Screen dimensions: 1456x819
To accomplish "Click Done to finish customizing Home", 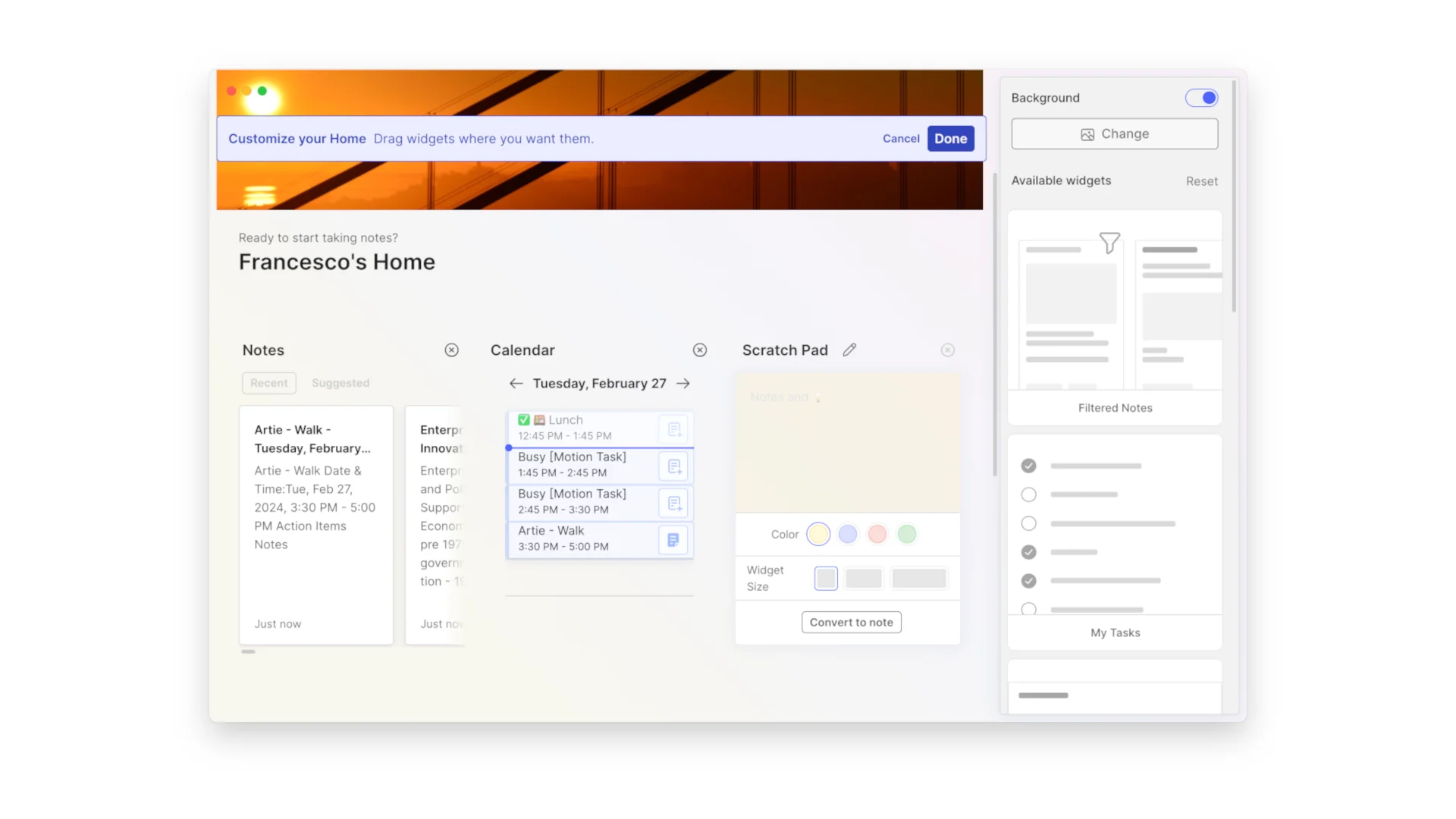I will tap(950, 138).
